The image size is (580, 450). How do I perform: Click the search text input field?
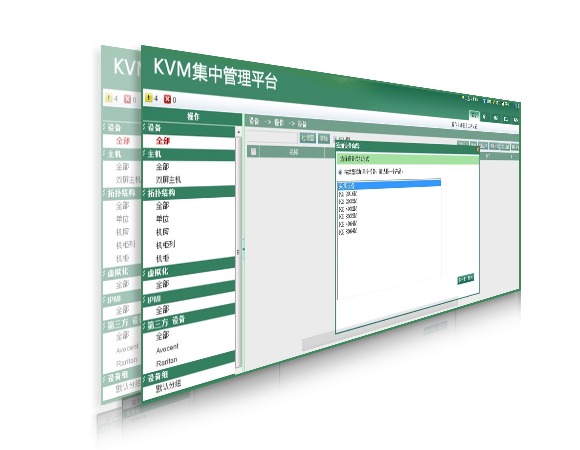pyautogui.click(x=272, y=137)
